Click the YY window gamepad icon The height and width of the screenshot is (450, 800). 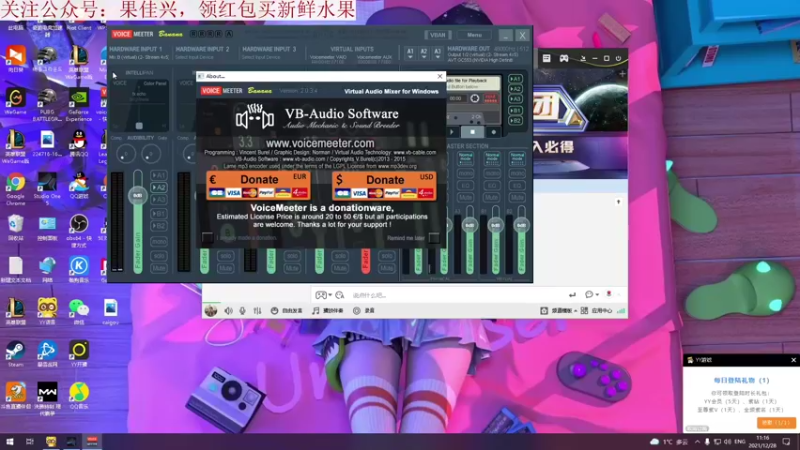tap(564, 58)
